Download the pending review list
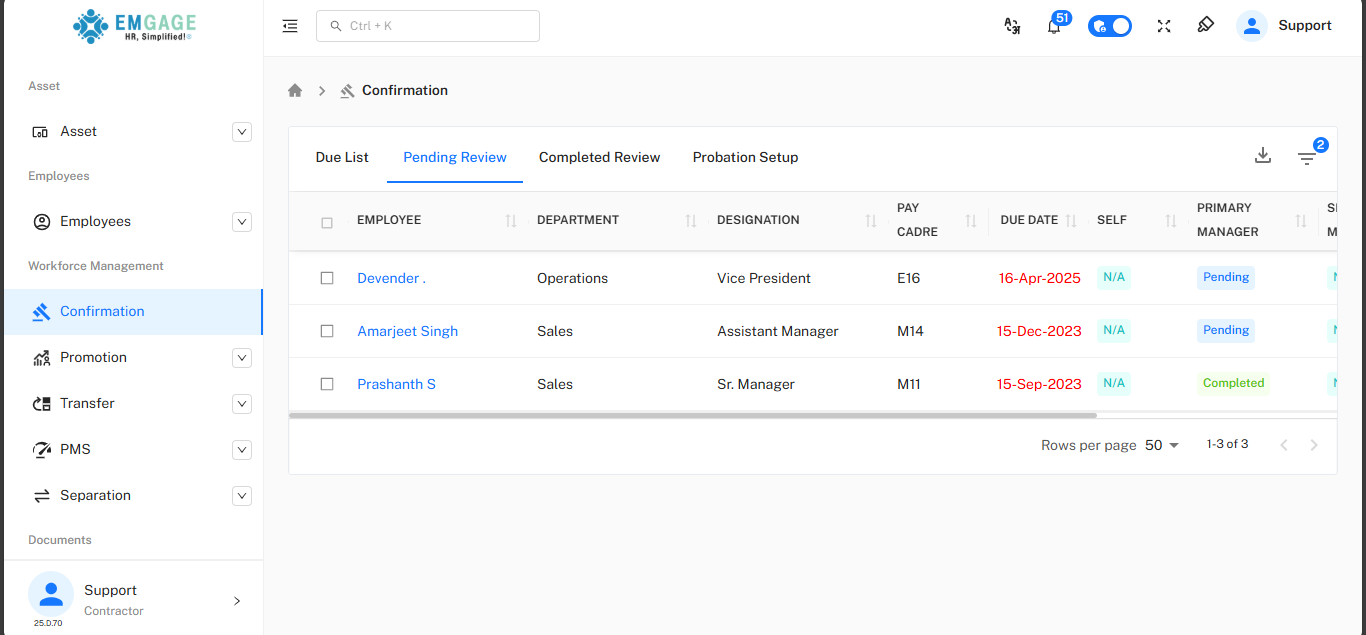 (1263, 155)
